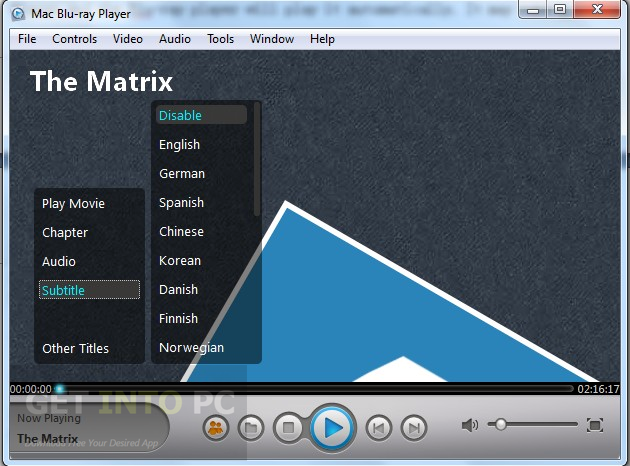Image resolution: width=630 pixels, height=466 pixels.
Task: Open the Window menu
Action: (x=272, y=39)
